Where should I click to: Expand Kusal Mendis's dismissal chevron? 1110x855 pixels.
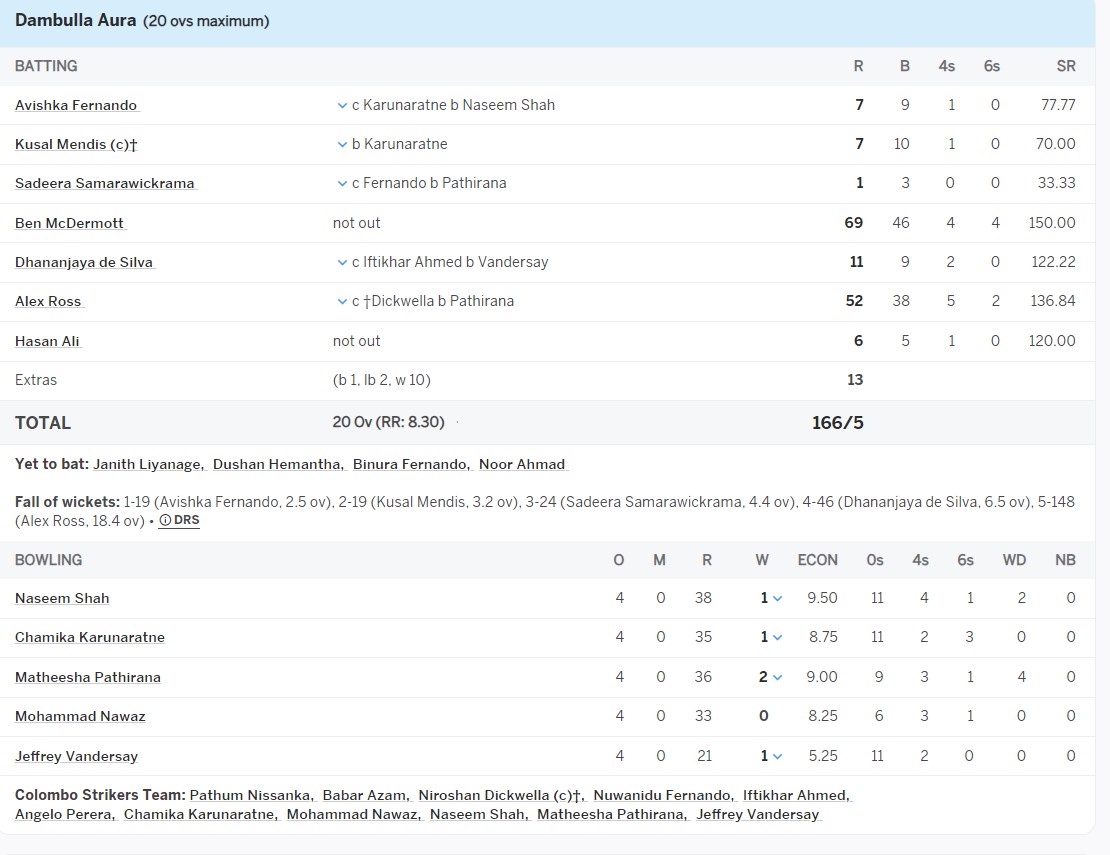click(x=342, y=144)
